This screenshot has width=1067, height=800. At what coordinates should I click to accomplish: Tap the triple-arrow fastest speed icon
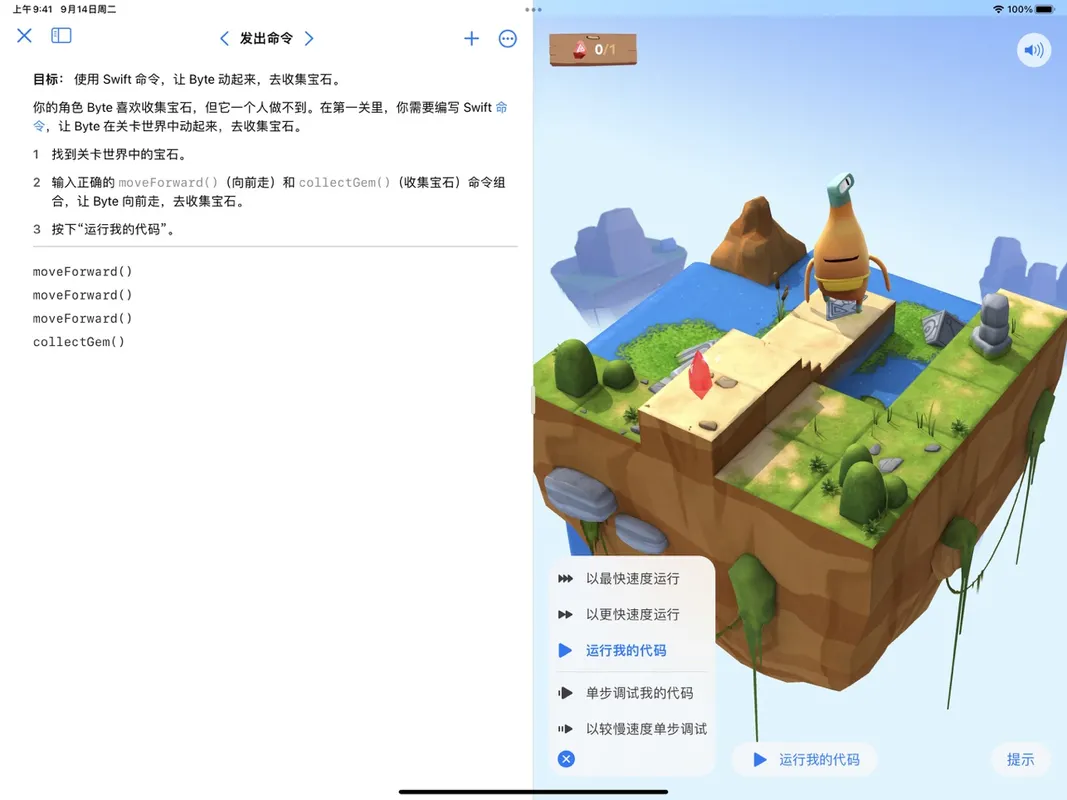565,579
